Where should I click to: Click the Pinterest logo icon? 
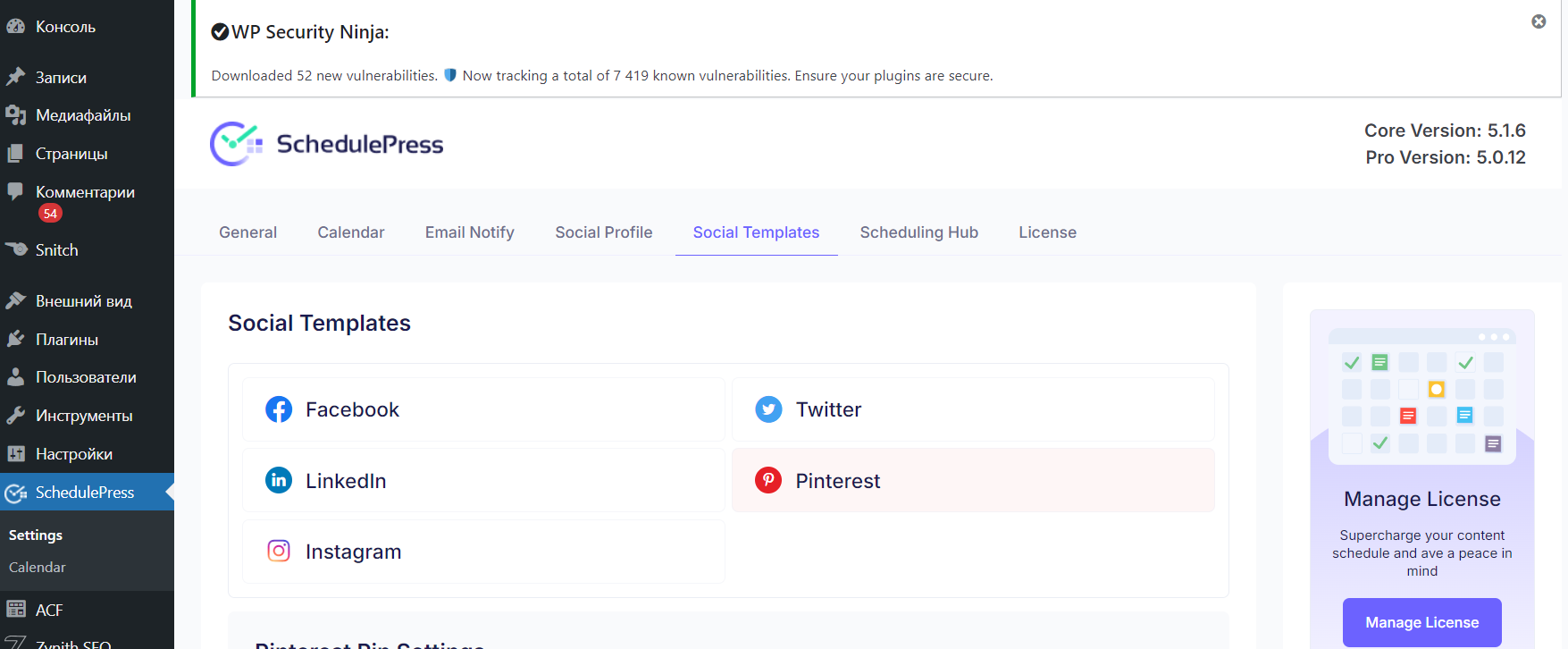pyautogui.click(x=768, y=480)
